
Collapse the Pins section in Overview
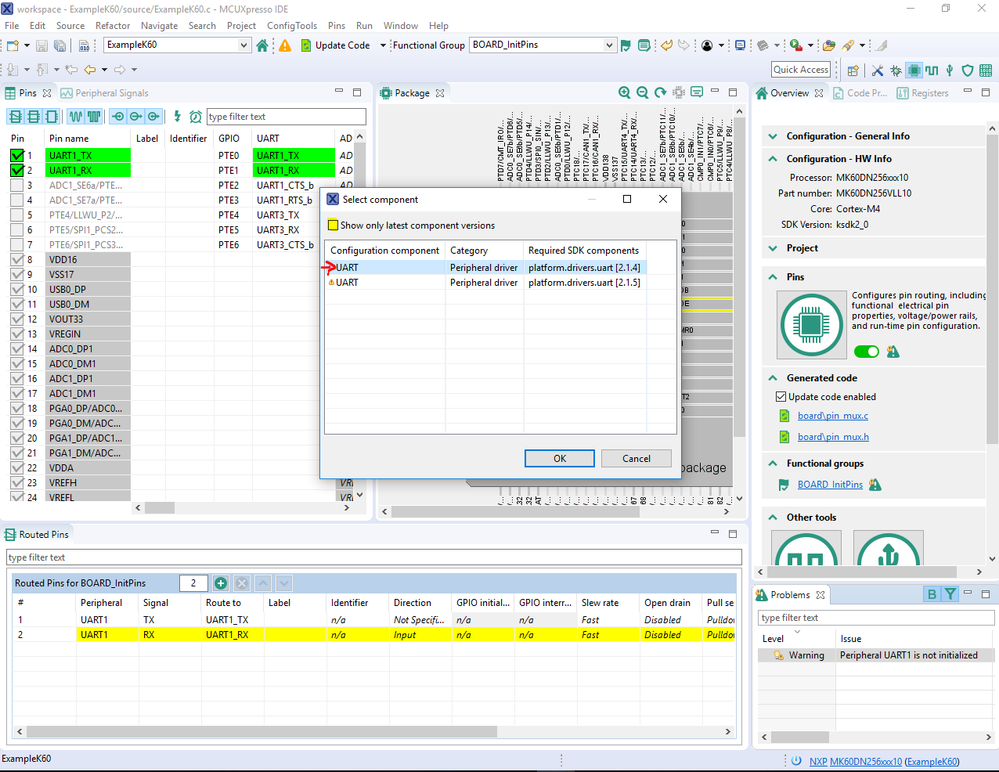click(773, 277)
